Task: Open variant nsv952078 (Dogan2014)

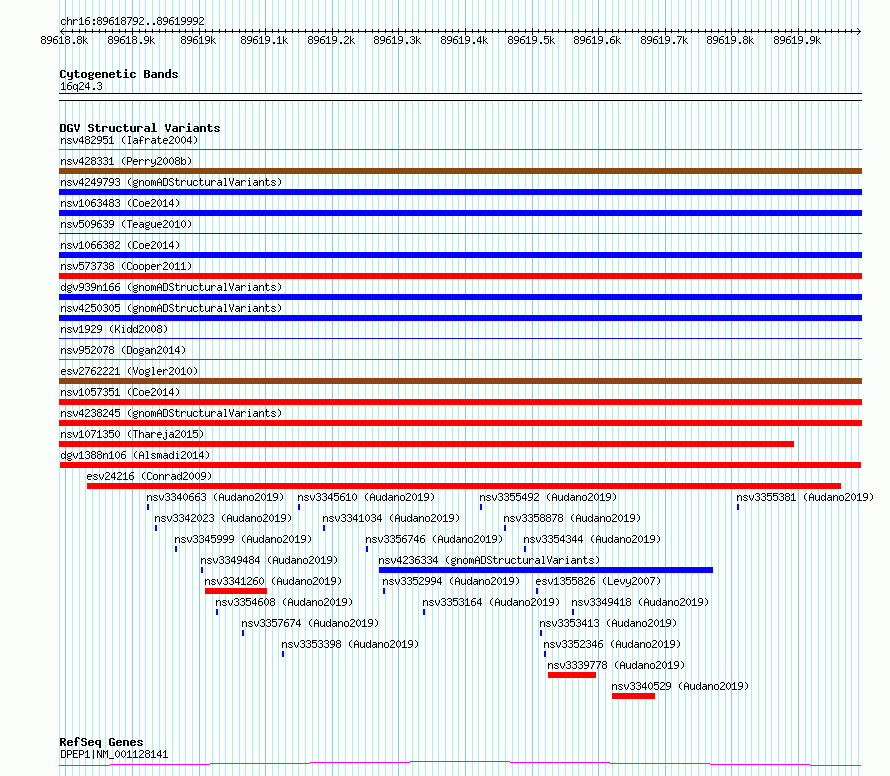Action: (123, 350)
